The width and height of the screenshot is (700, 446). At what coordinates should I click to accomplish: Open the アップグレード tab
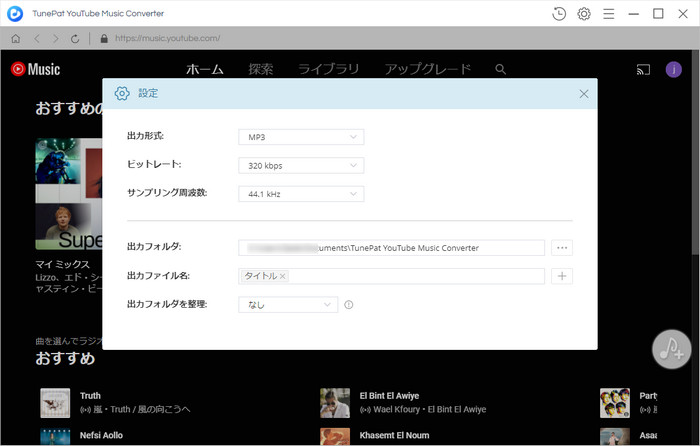click(x=428, y=69)
